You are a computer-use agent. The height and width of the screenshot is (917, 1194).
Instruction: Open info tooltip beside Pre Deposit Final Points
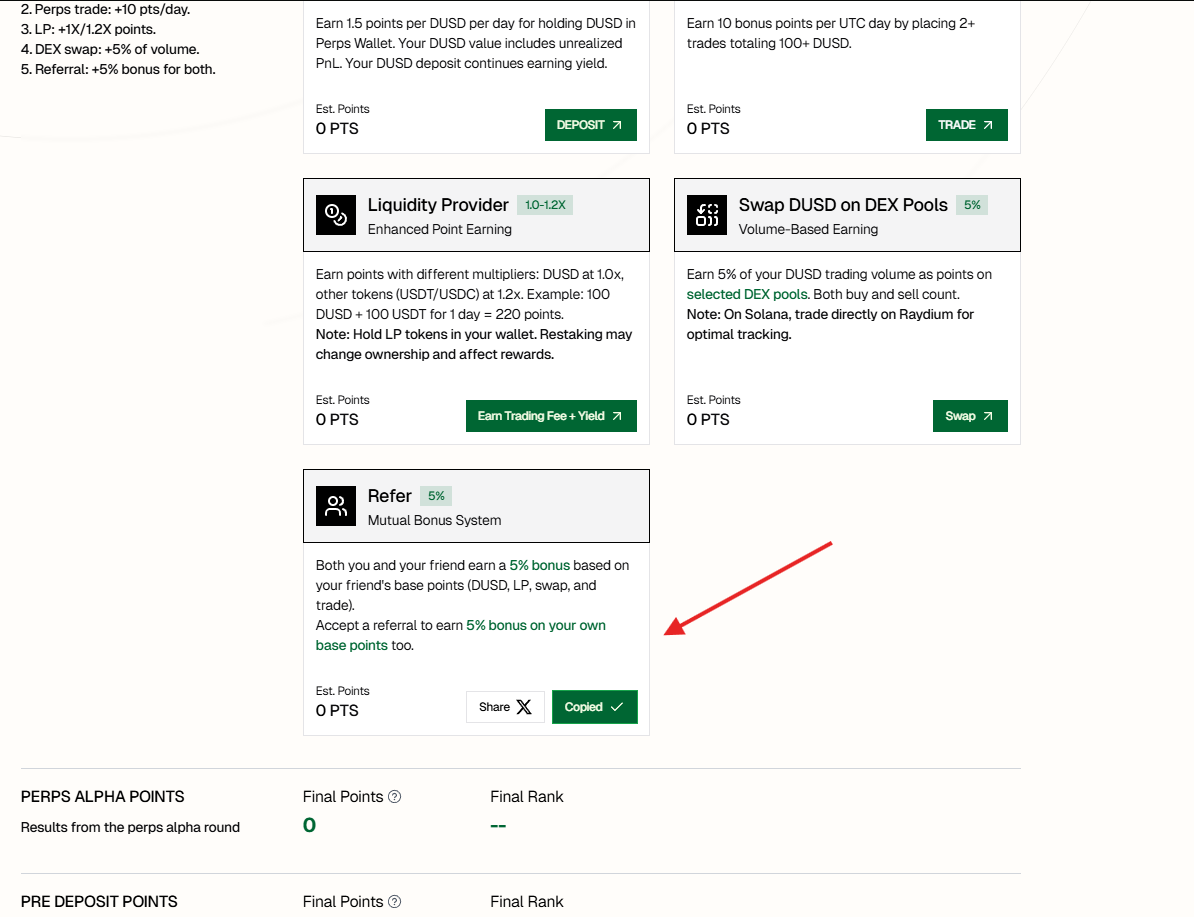[x=394, y=902]
